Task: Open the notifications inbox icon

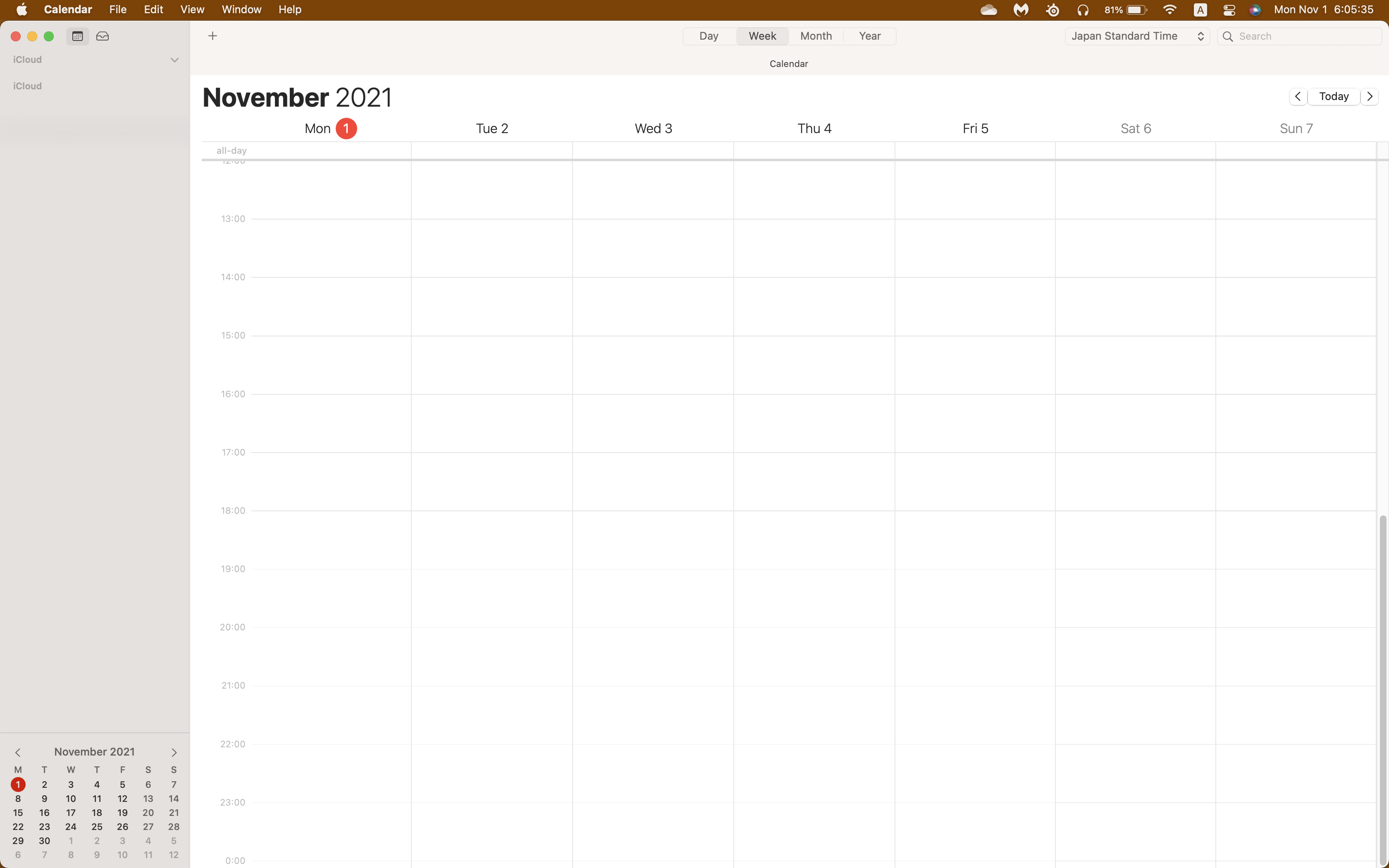Action: tap(103, 36)
